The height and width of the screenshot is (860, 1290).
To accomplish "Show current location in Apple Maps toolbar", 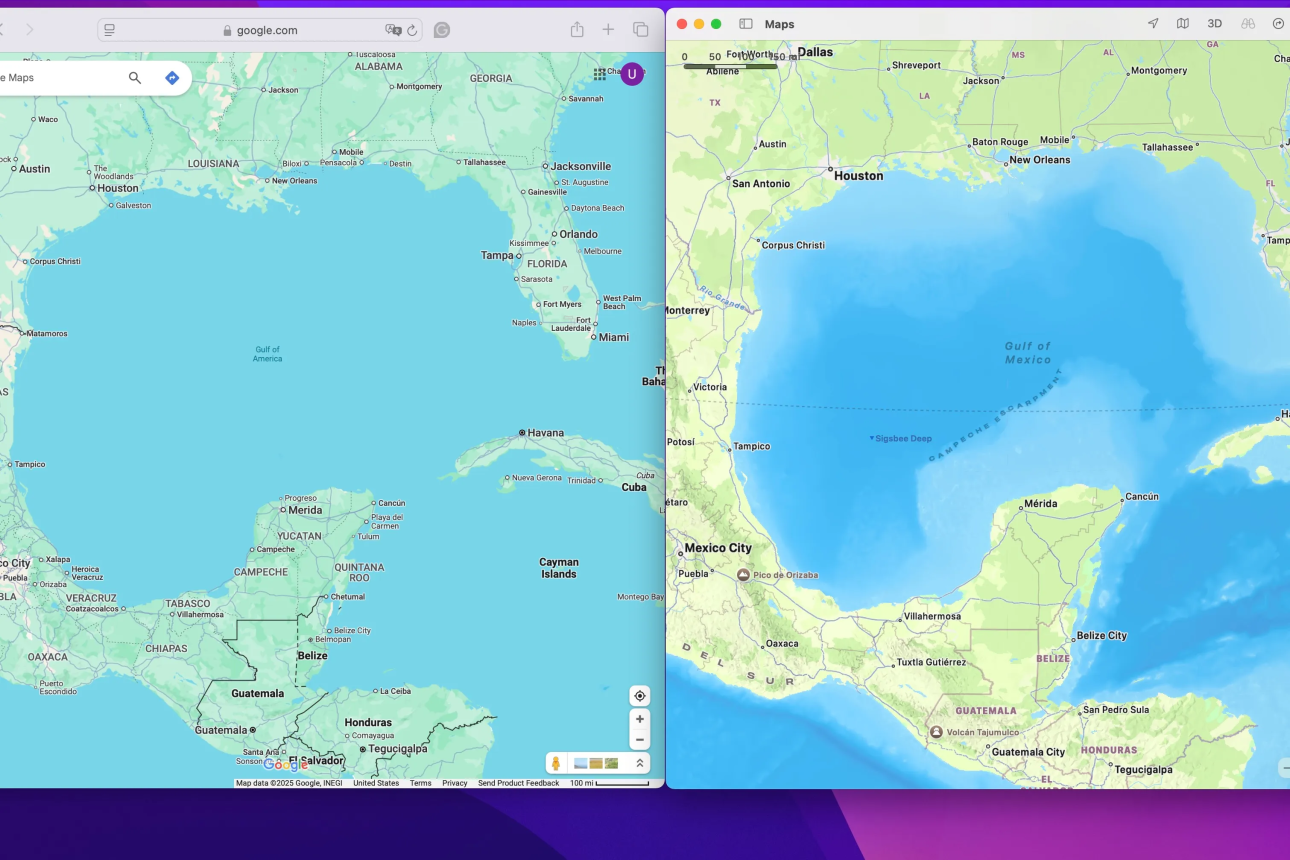I will pos(1153,24).
